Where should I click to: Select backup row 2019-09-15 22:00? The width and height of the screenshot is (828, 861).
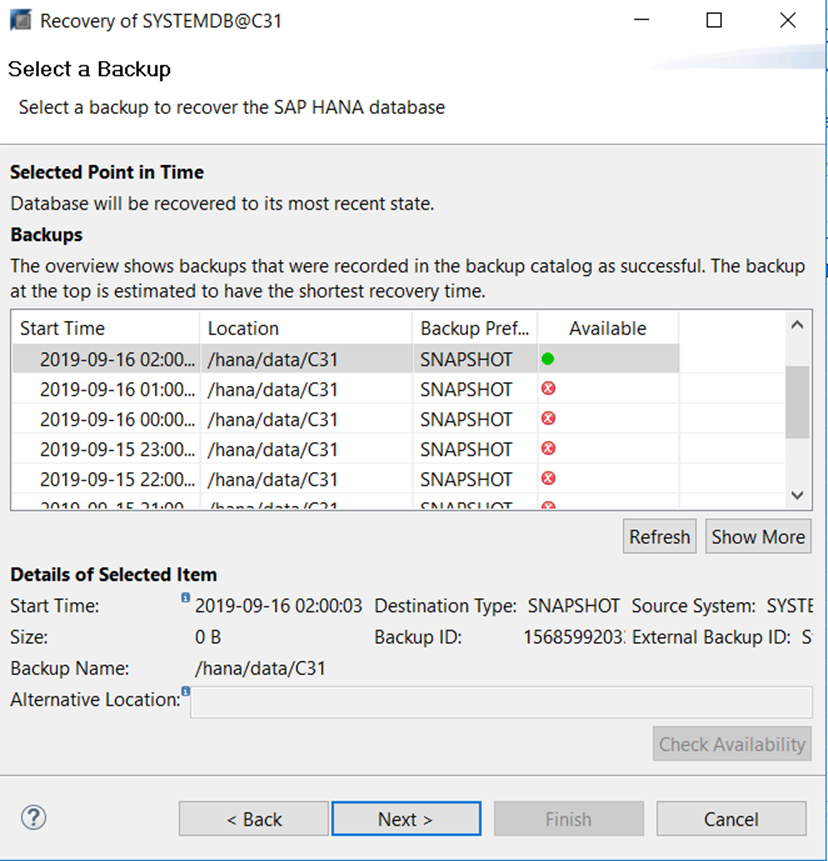click(x=345, y=479)
